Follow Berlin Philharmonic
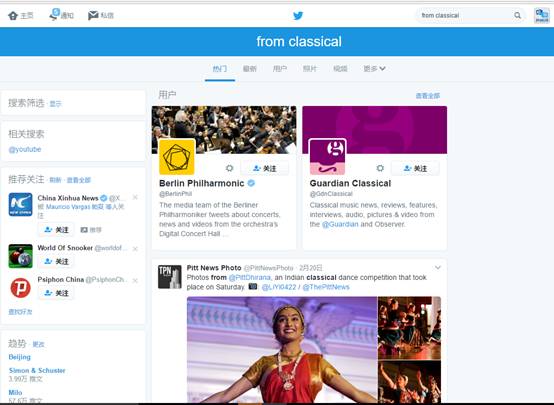554x405 pixels. pyautogui.click(x=265, y=168)
